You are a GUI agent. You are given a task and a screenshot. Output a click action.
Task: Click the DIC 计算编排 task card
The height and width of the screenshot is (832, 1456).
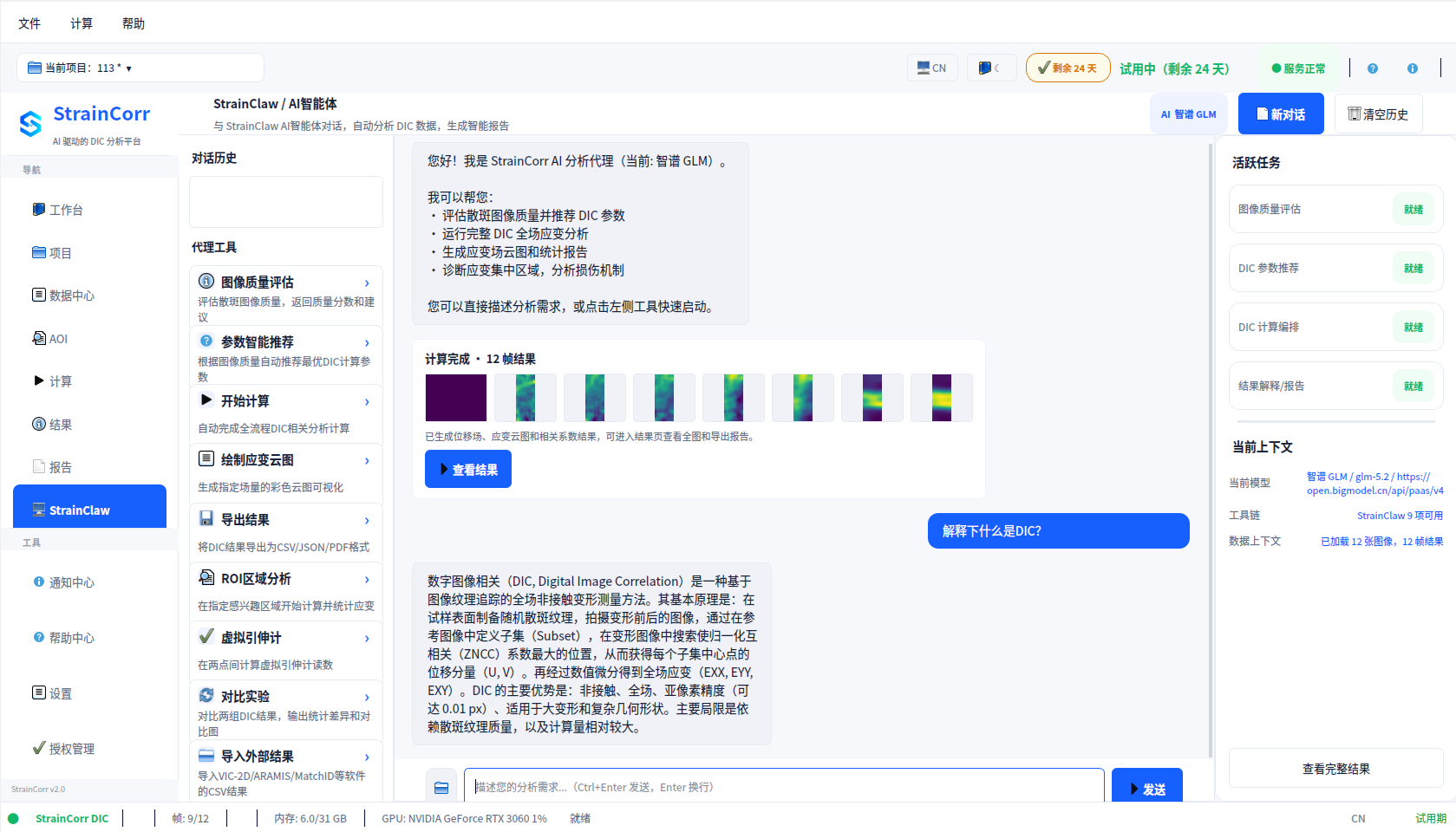(x=1335, y=327)
